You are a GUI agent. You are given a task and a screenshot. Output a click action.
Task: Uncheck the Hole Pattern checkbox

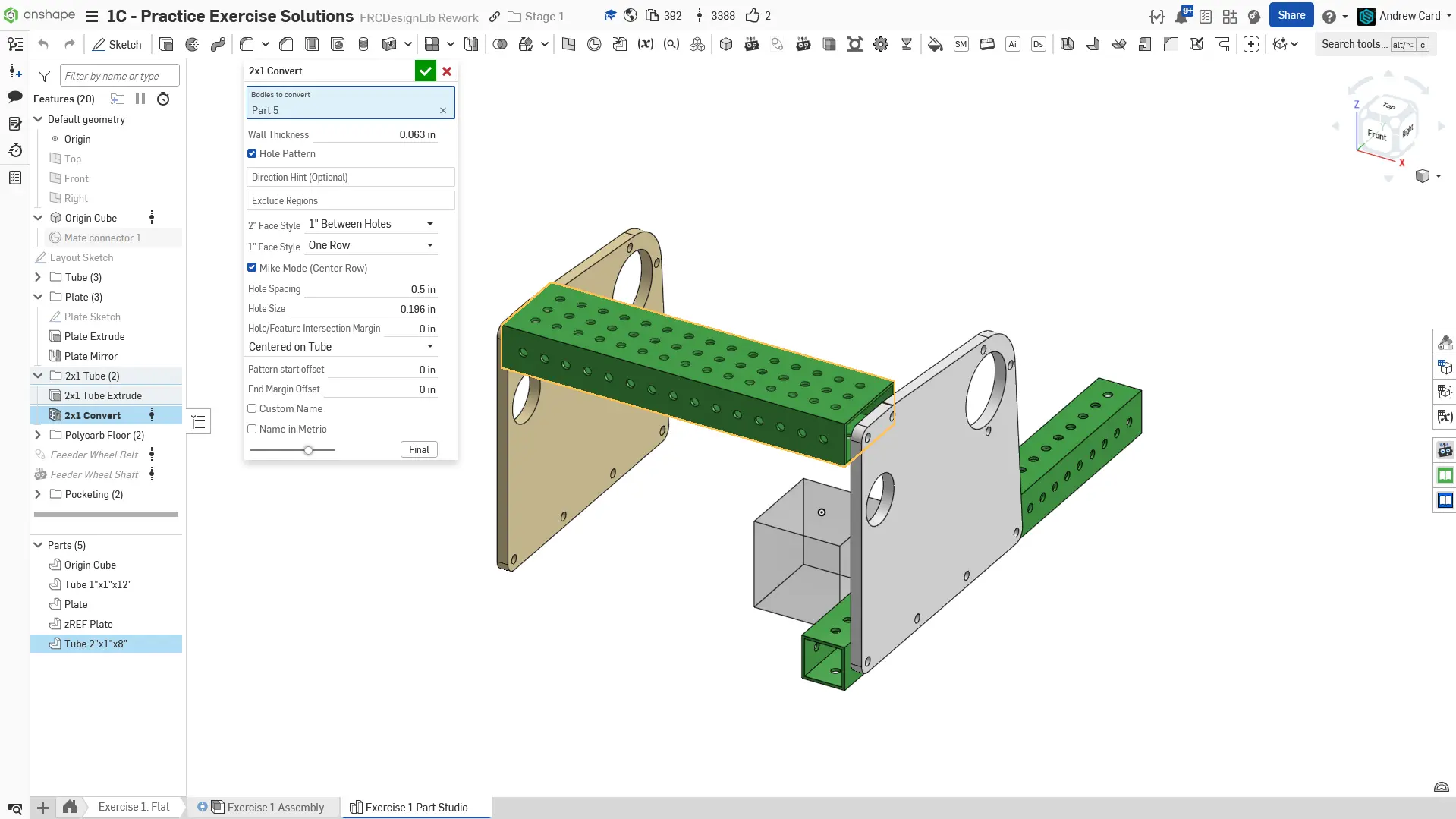(x=252, y=153)
